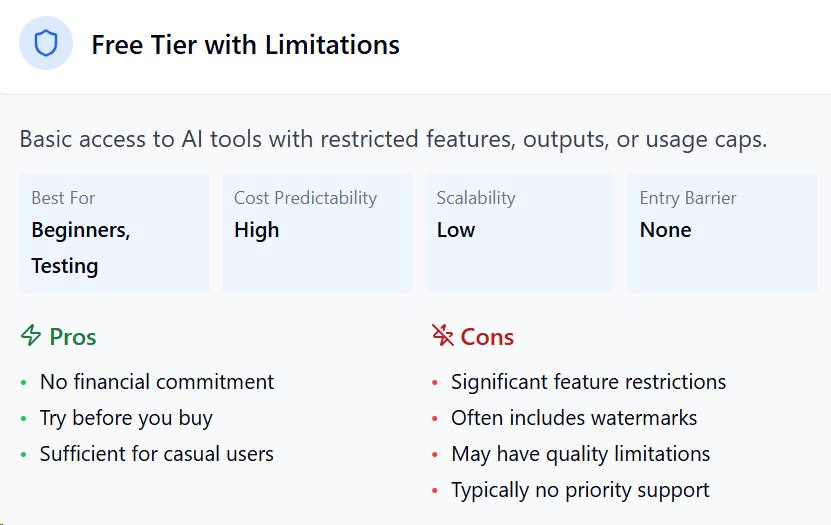This screenshot has height=525, width=831.
Task: Click the shield icon in the header
Action: (x=46, y=43)
